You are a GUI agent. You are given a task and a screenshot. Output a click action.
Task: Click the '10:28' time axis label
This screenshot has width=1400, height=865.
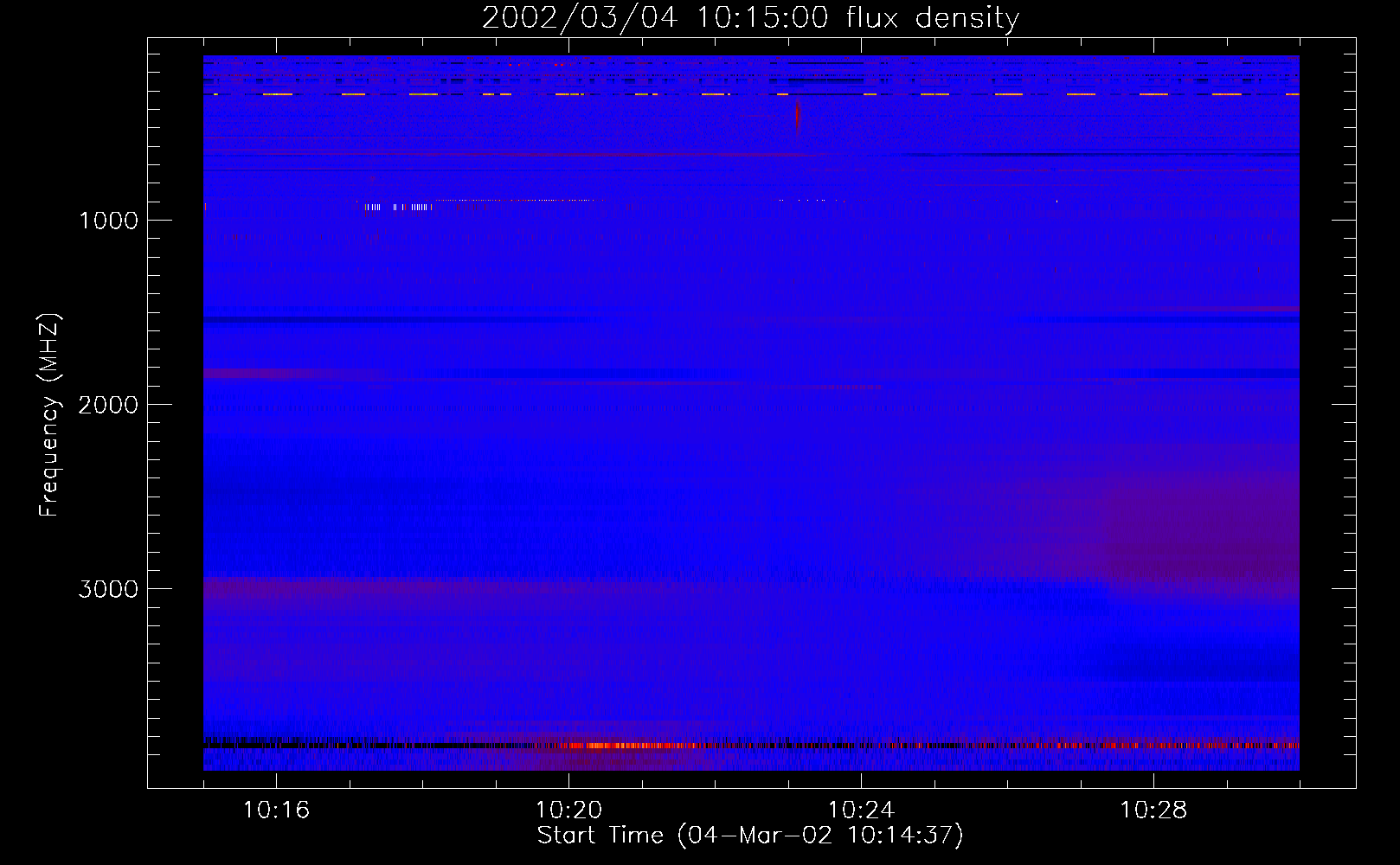(x=1153, y=811)
